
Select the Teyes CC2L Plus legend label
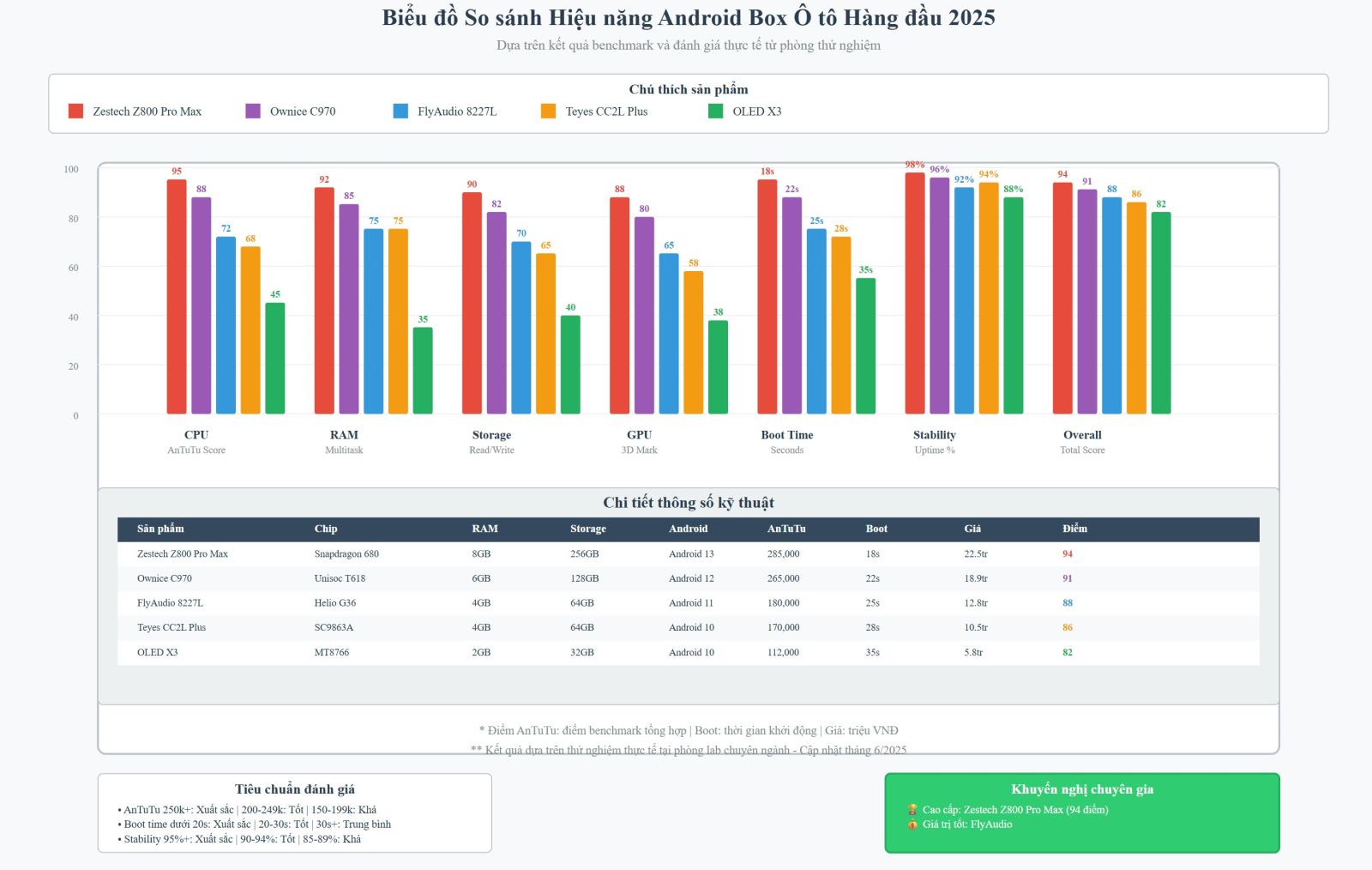(606, 112)
